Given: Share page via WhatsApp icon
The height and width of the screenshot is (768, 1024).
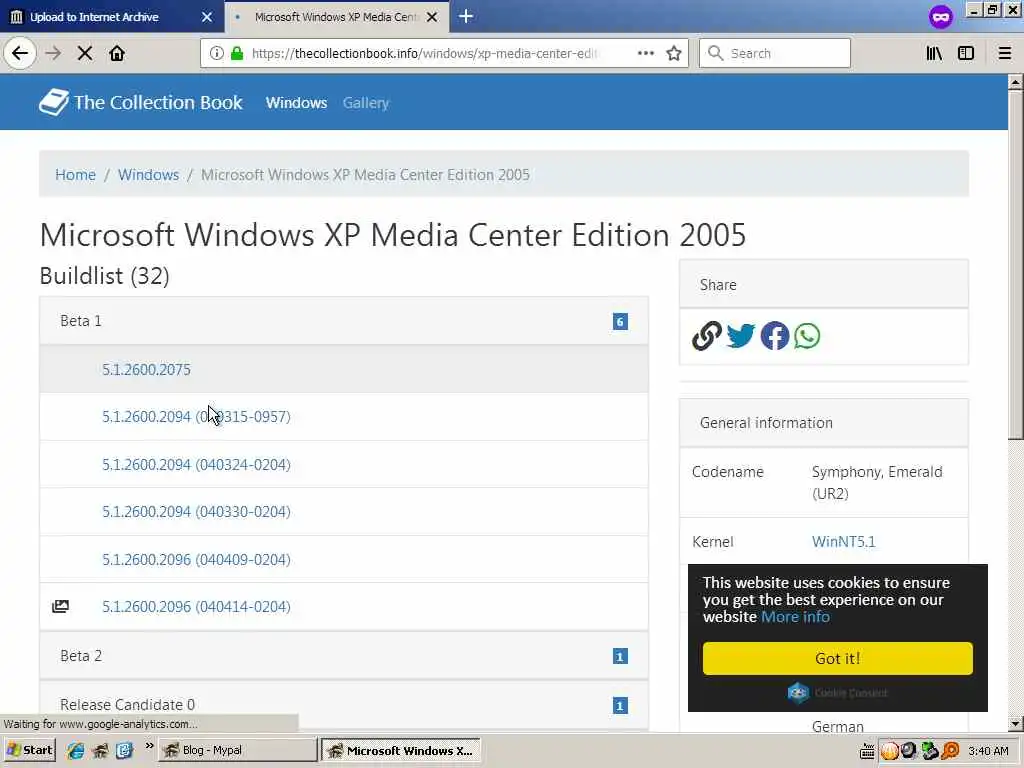Looking at the screenshot, I should coord(807,336).
